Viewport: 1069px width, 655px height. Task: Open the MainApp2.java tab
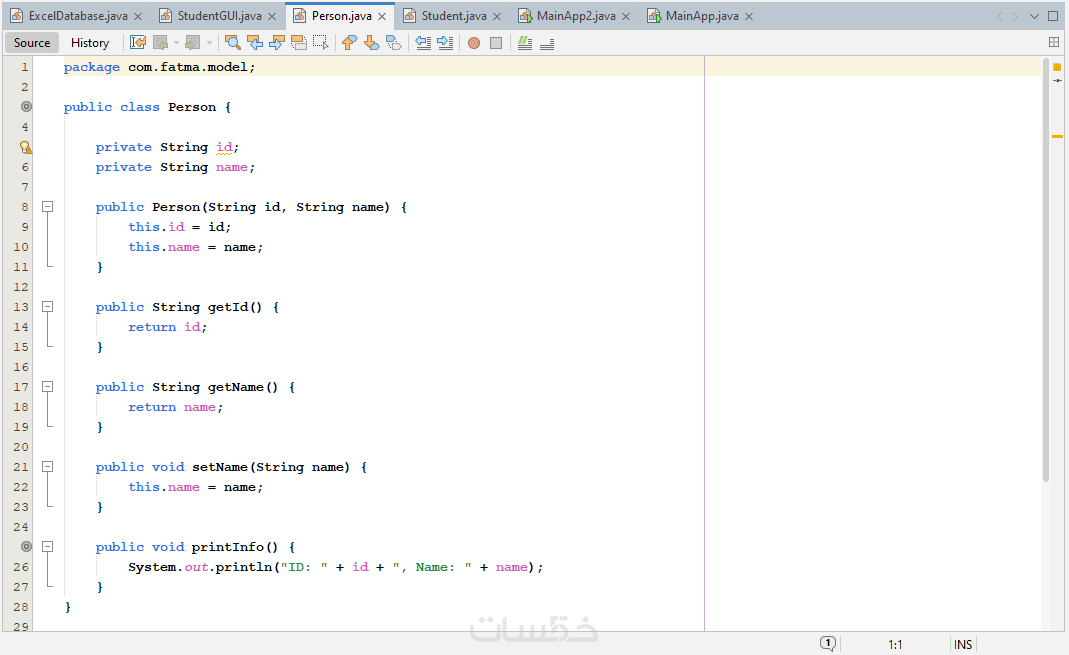click(x=576, y=16)
